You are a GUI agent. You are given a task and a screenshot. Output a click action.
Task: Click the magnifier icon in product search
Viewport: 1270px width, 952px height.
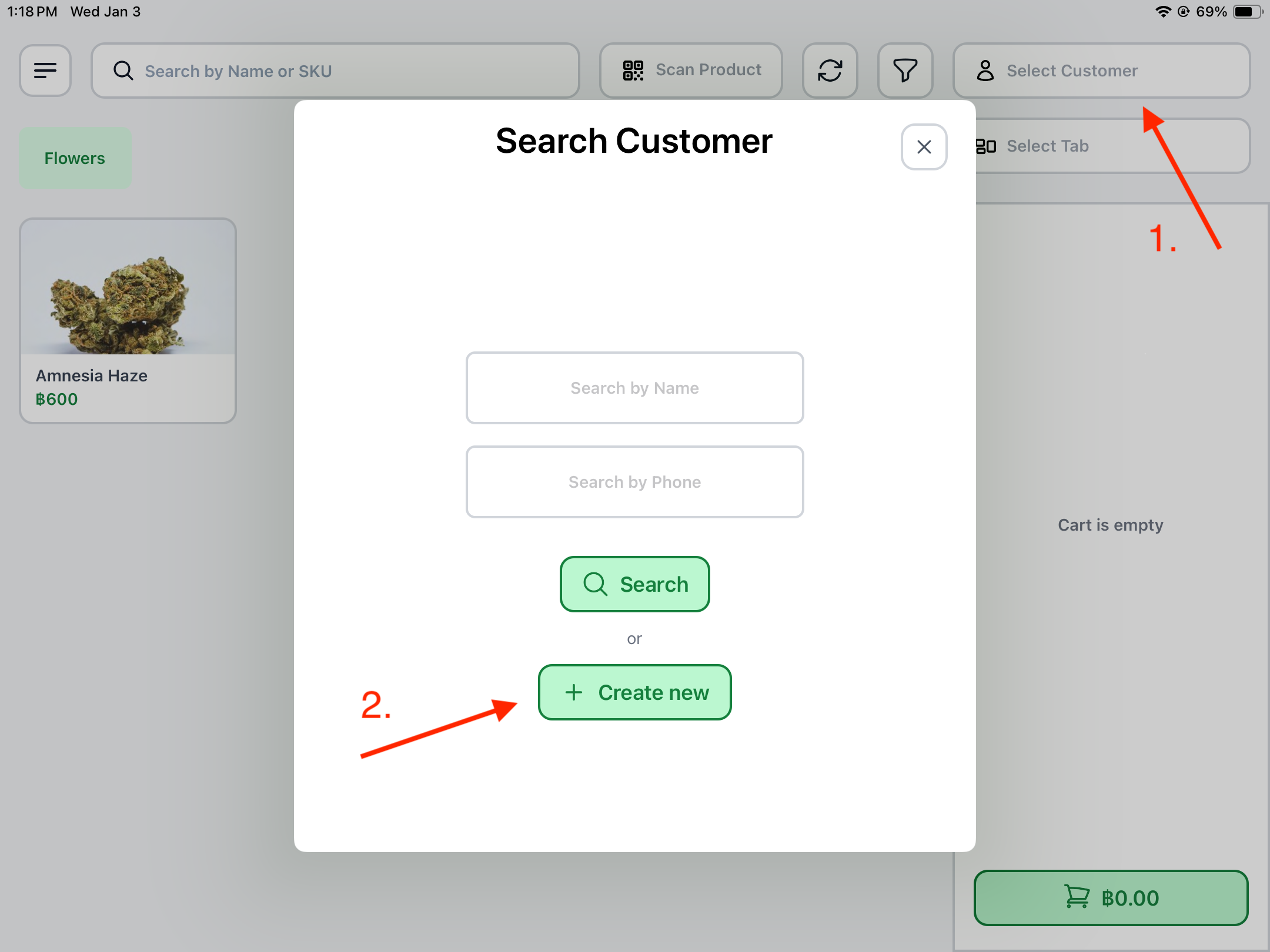pos(123,71)
